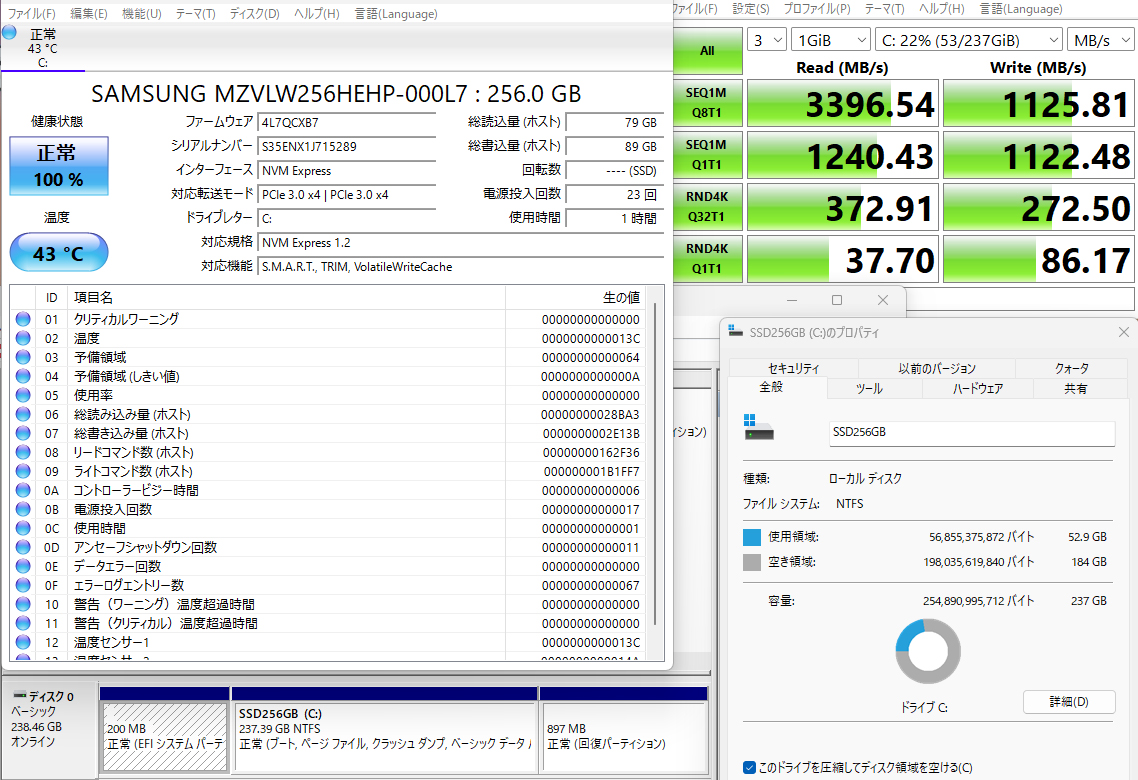Viewport: 1138px width, 780px height.
Task: Run all benchmarks with All button
Action: tap(707, 51)
